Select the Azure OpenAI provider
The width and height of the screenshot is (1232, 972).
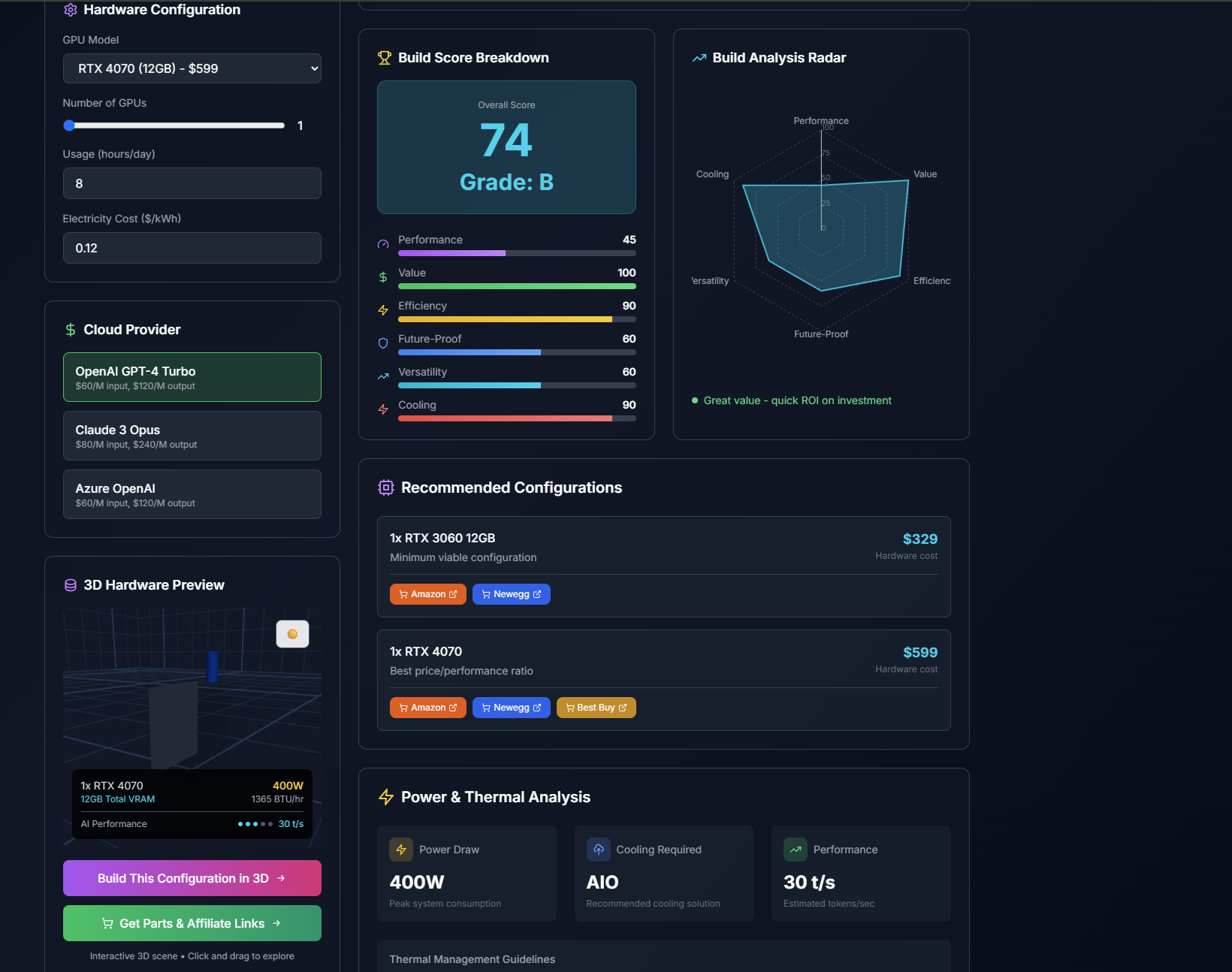point(192,494)
